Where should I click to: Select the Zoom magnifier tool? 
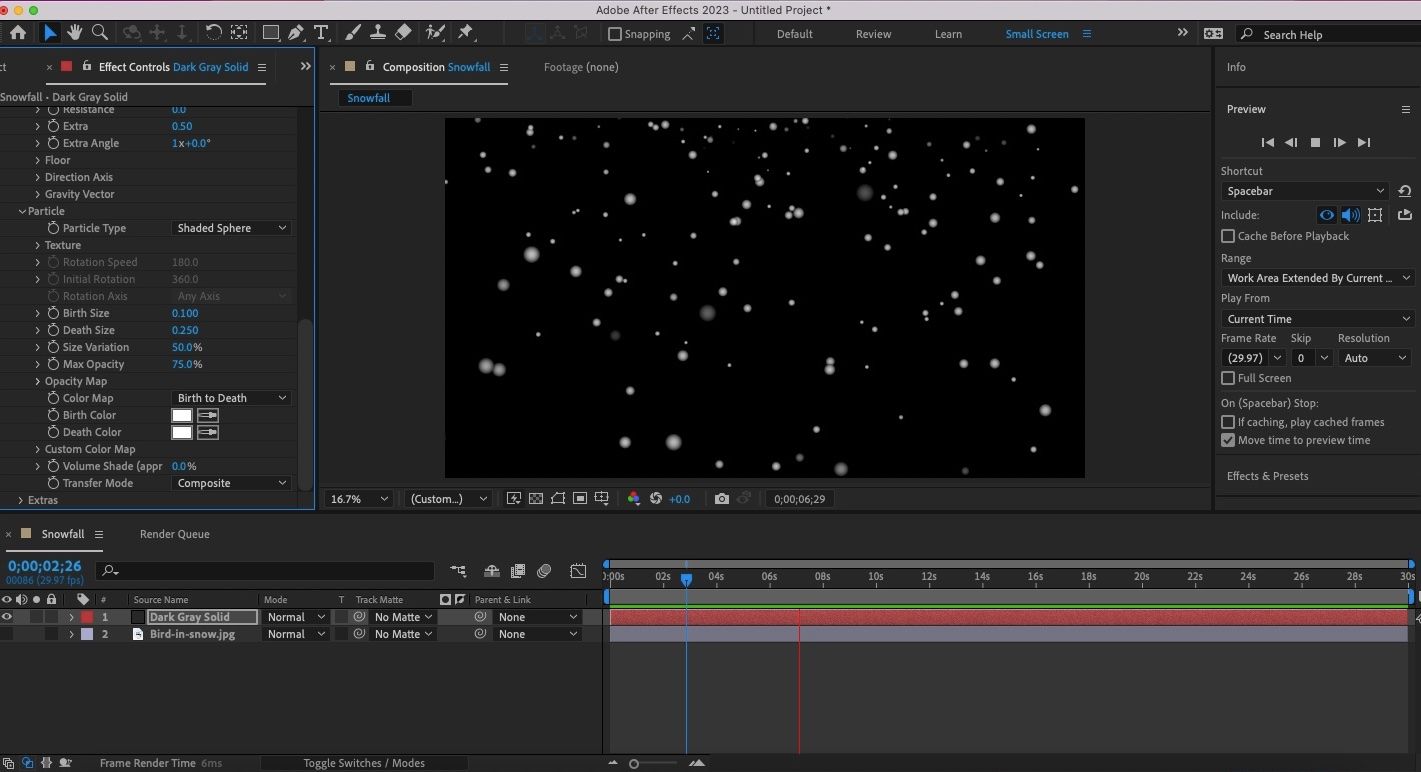(100, 33)
